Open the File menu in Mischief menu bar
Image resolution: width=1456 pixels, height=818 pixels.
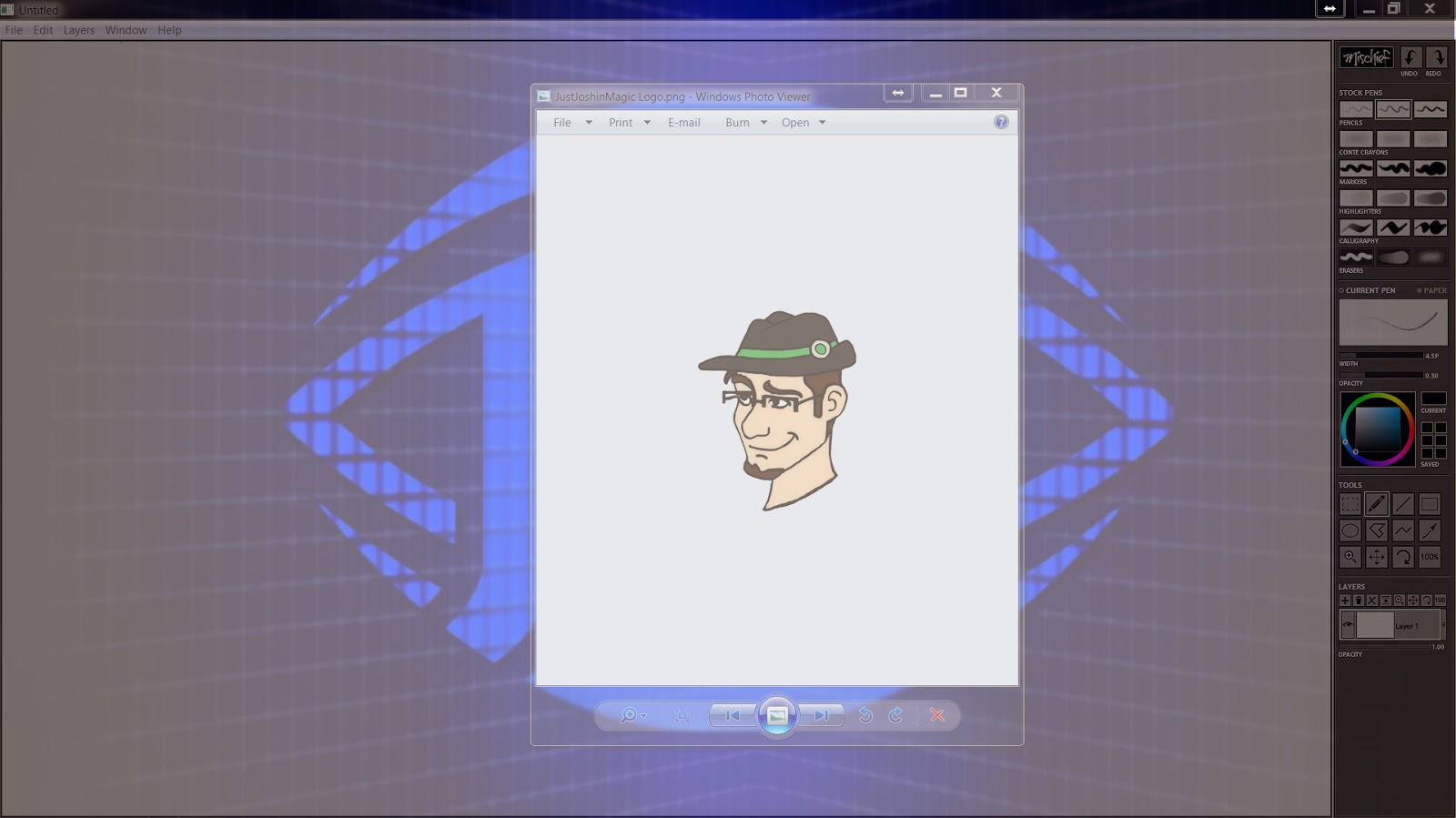pyautogui.click(x=14, y=30)
